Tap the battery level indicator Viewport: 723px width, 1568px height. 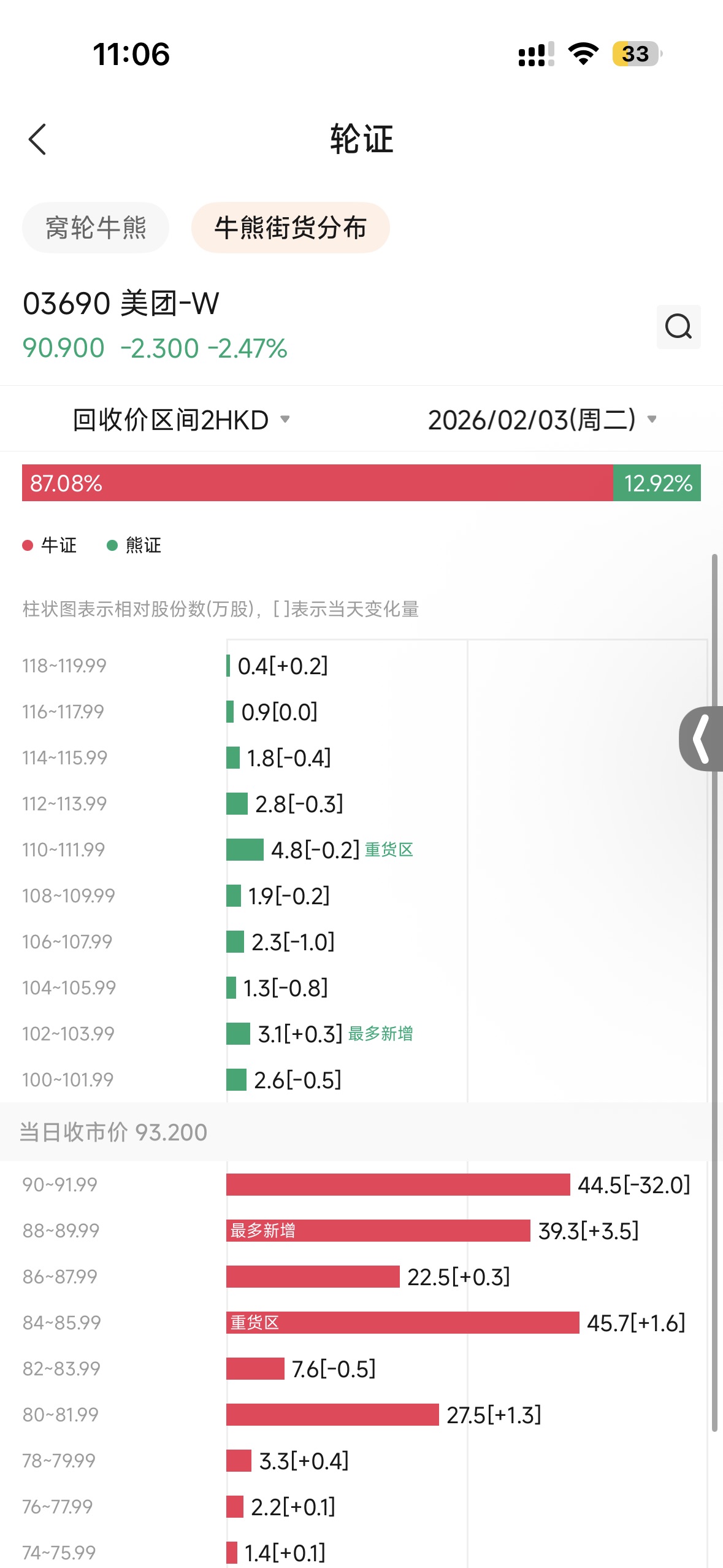pyautogui.click(x=637, y=54)
